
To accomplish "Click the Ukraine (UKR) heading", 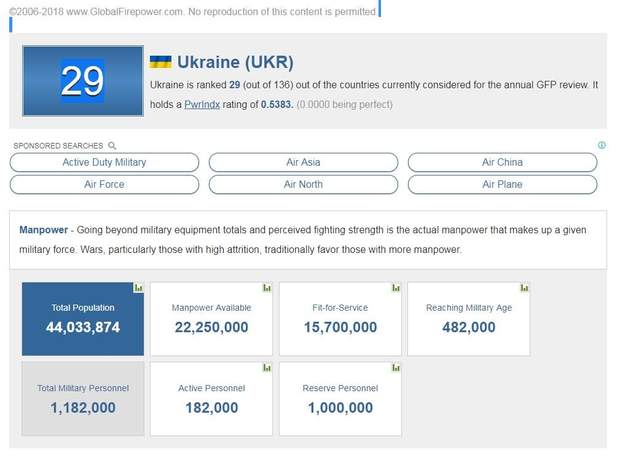I will pos(235,62).
